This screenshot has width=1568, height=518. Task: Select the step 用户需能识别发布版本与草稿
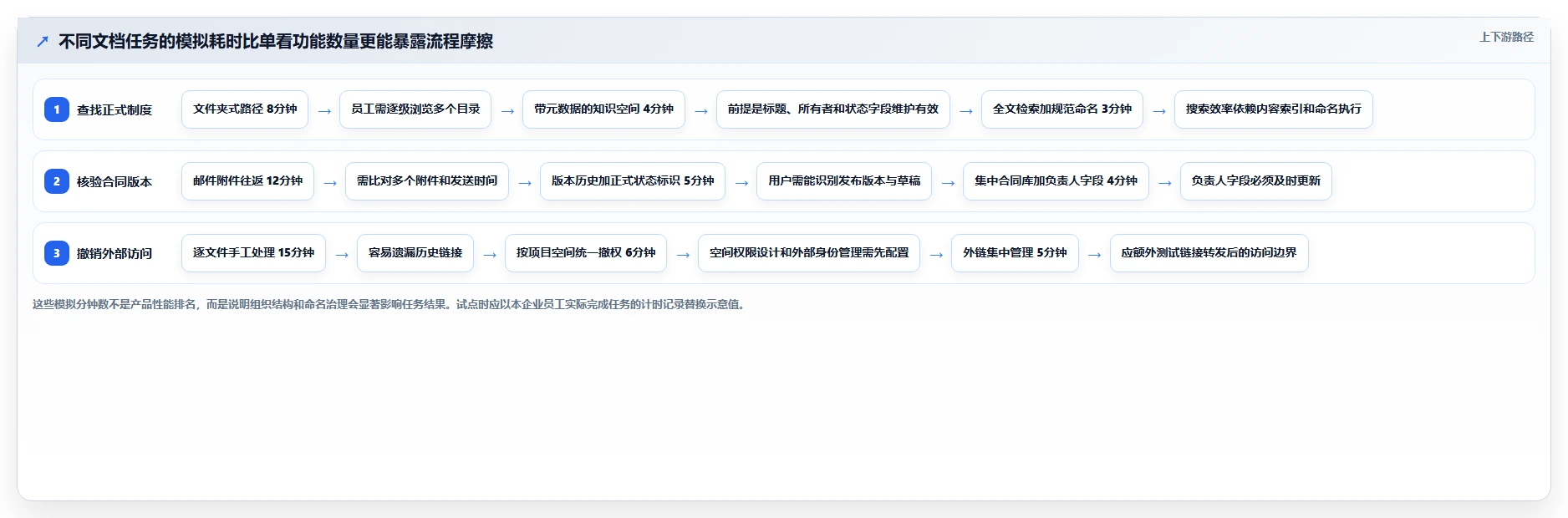pyautogui.click(x=844, y=181)
